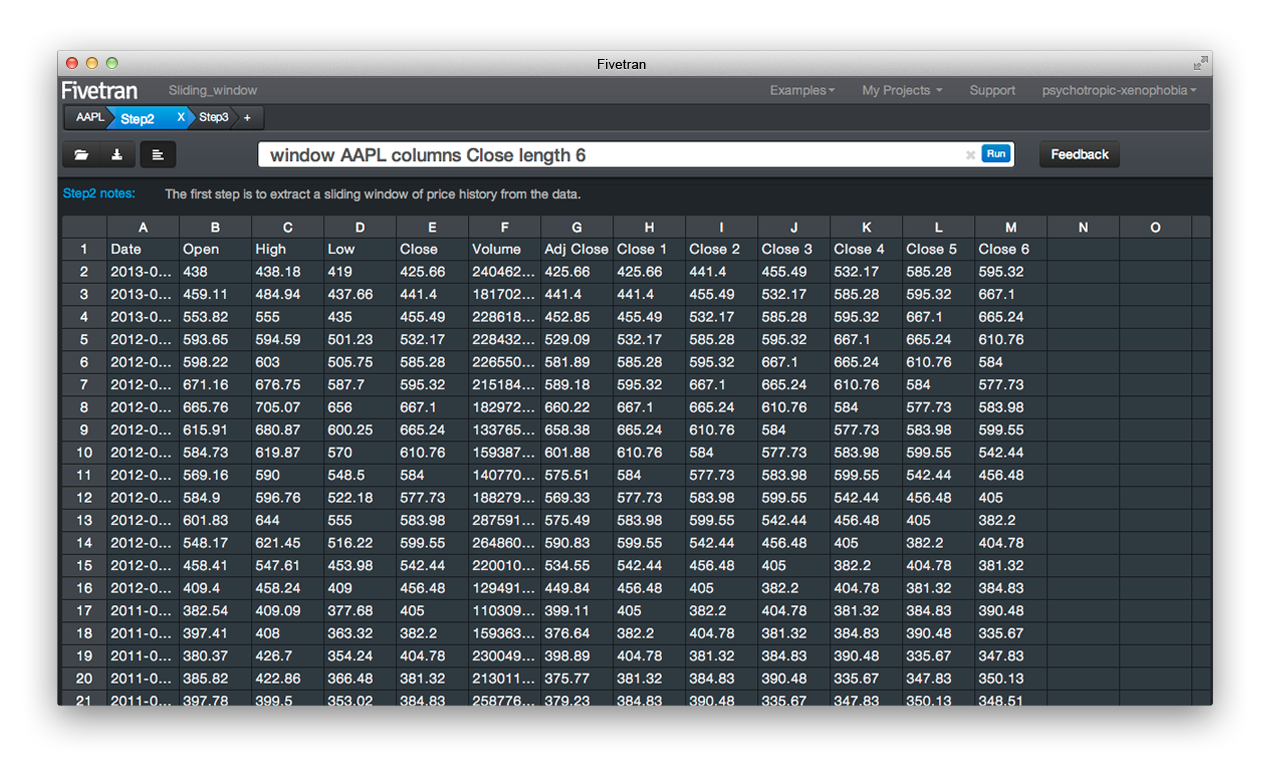Click the Close 6 header cell
Image resolution: width=1271 pixels, height=784 pixels.
[x=1010, y=249]
